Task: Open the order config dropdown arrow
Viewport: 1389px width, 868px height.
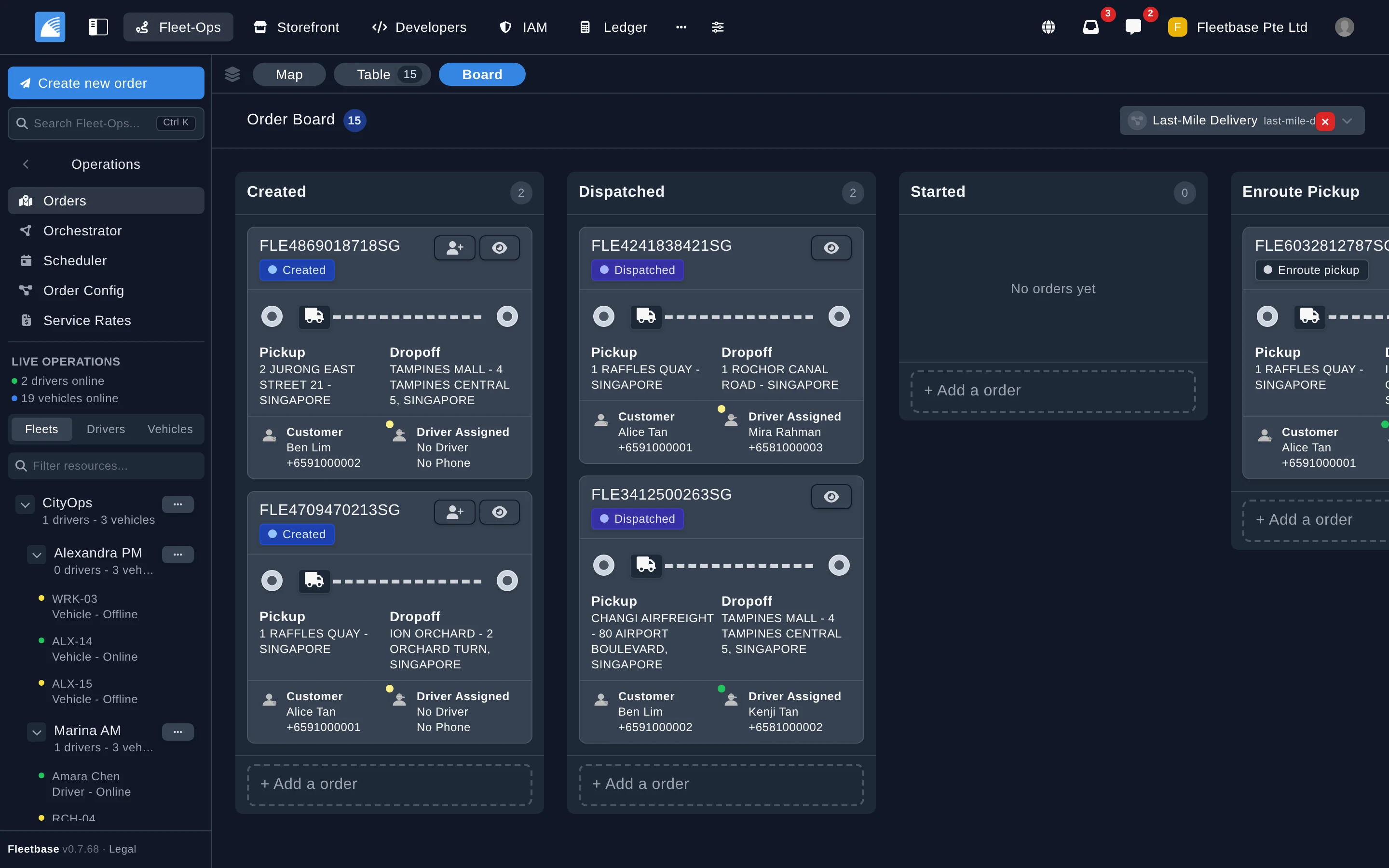Action: (x=1348, y=121)
